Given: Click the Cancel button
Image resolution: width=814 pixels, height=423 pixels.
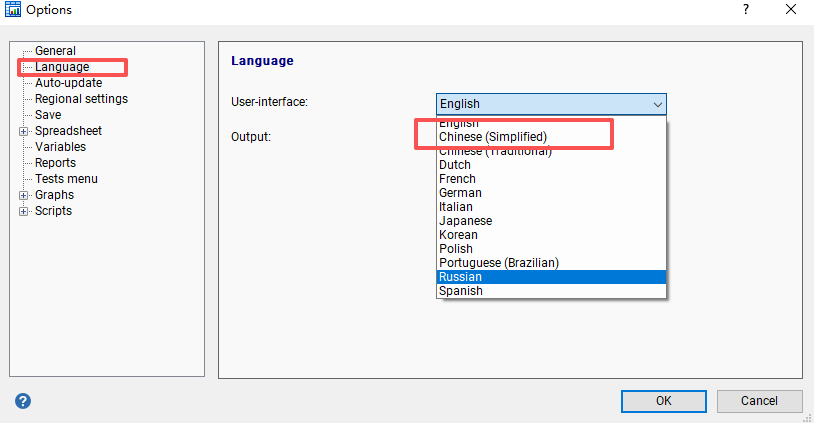Looking at the screenshot, I should (759, 401).
